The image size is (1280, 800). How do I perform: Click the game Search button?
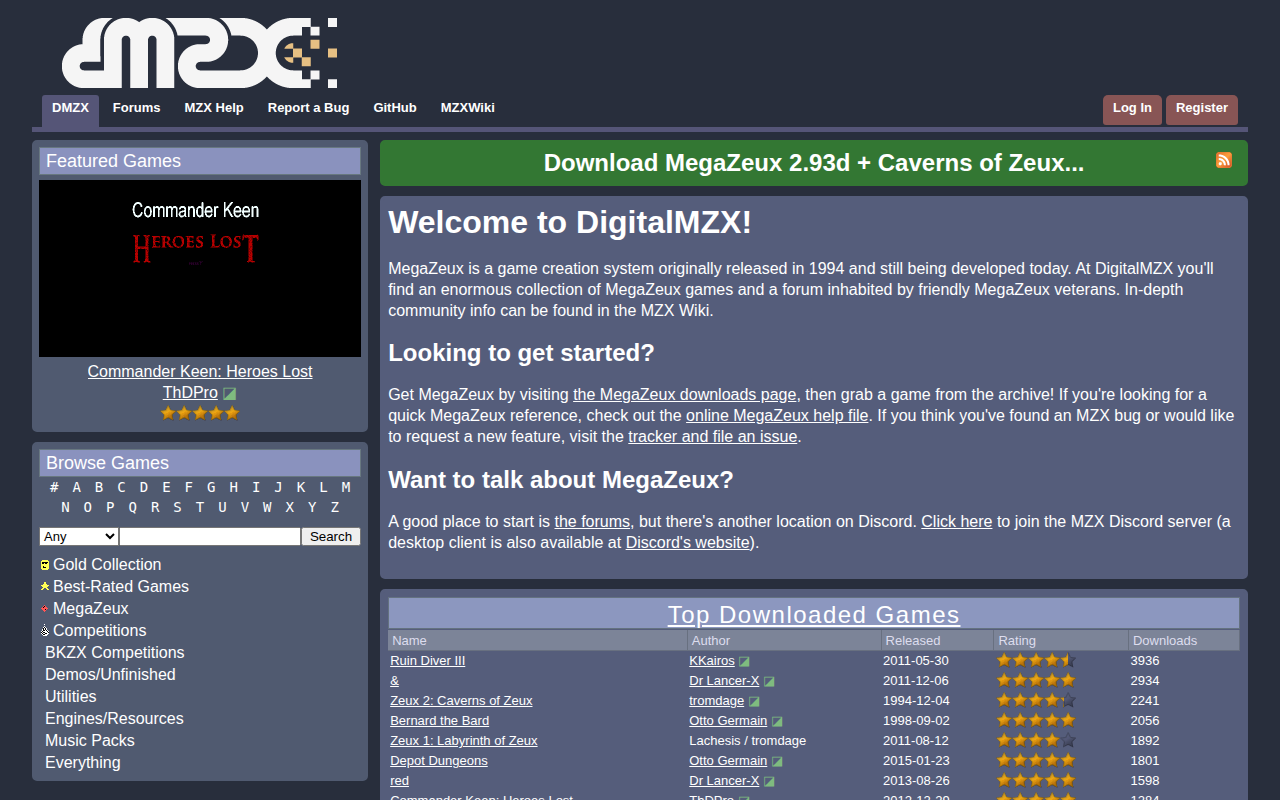coord(331,537)
